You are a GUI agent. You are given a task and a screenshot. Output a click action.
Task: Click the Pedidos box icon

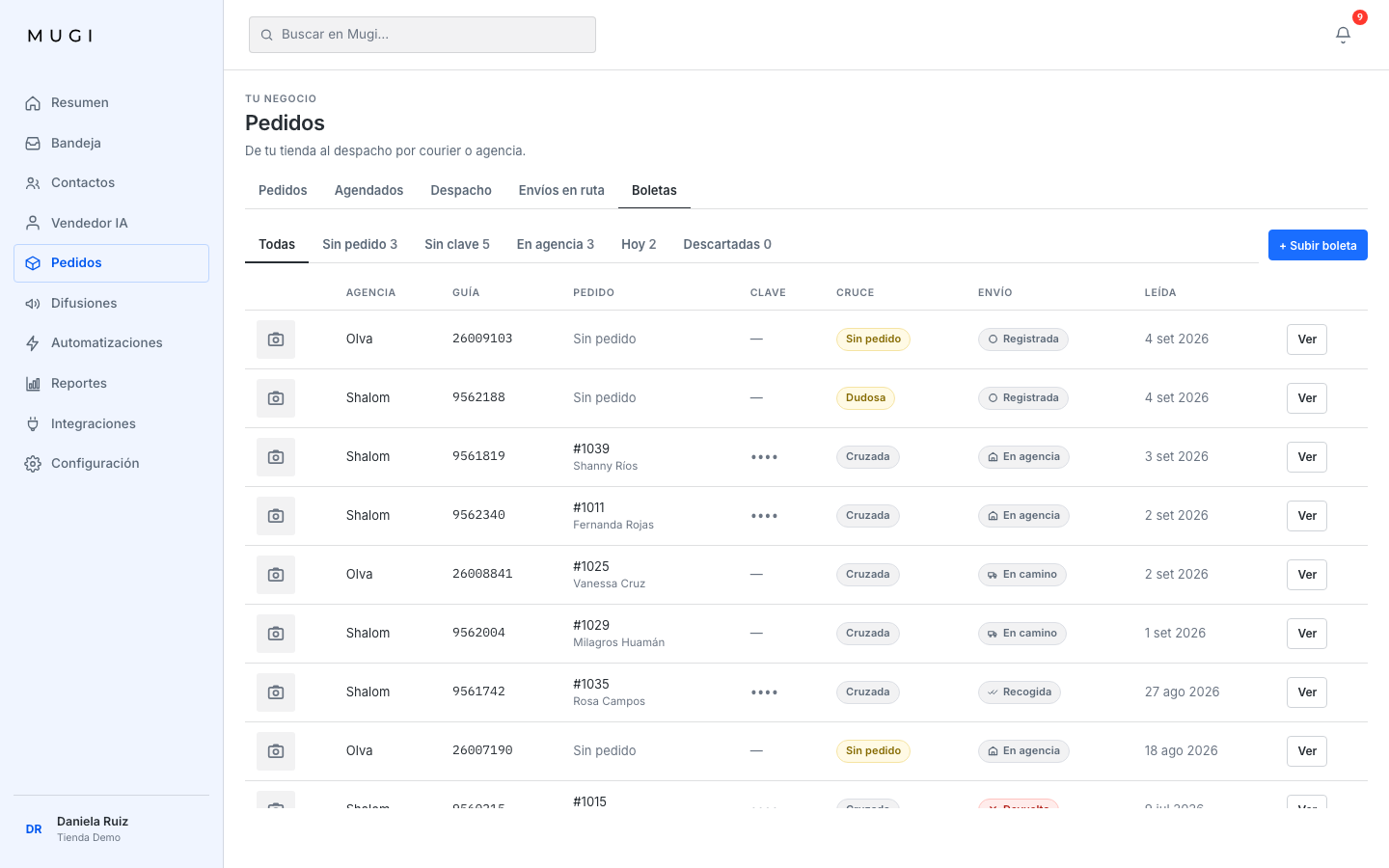point(33,263)
